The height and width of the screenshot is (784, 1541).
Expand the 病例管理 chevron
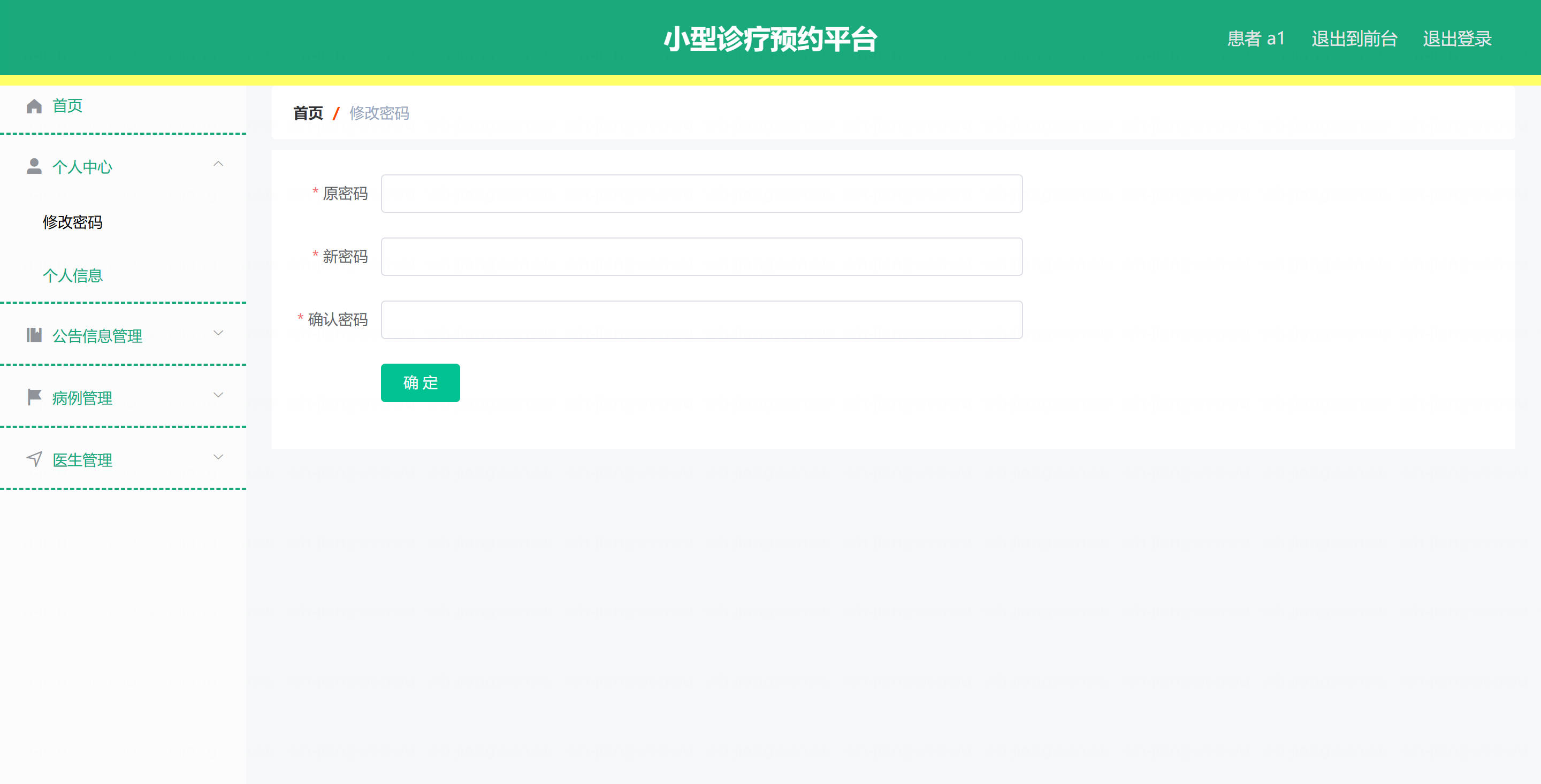tap(218, 395)
